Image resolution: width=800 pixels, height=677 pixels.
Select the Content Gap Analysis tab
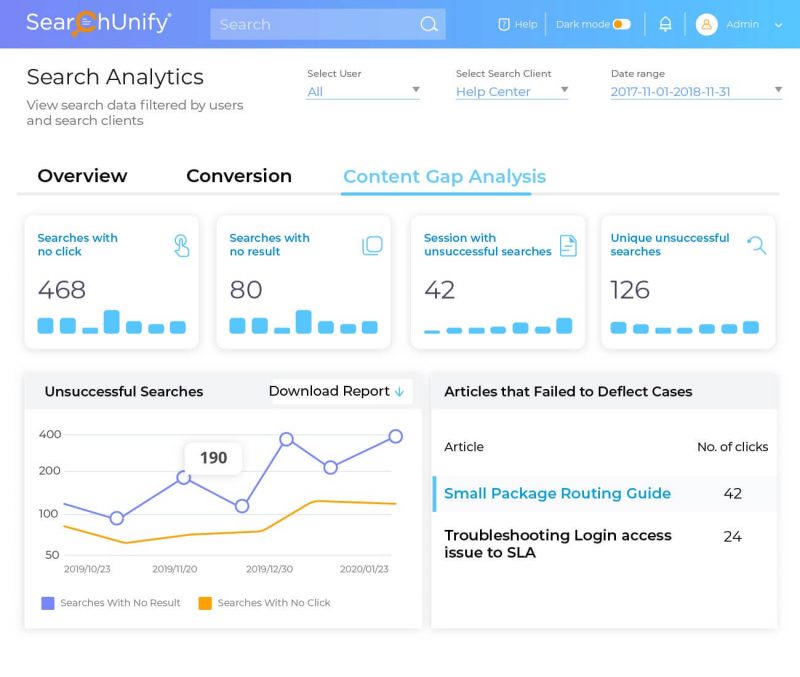(x=444, y=177)
